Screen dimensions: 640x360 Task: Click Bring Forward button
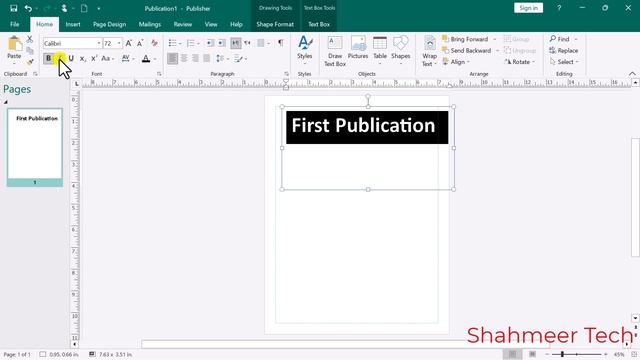(x=465, y=39)
